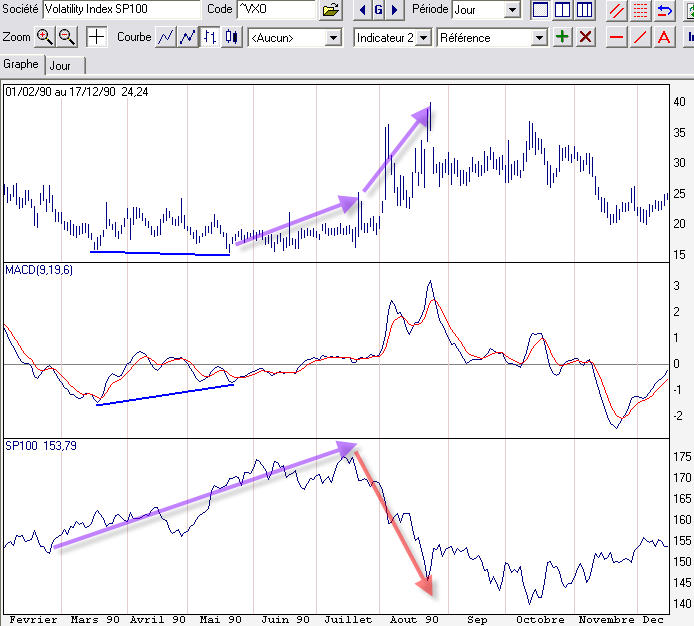Switch to single pane layout
The image size is (694, 626).
click(540, 10)
